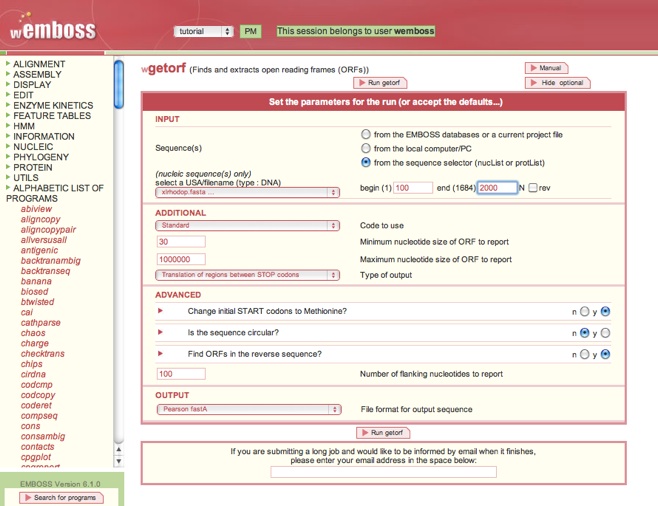Image resolution: width=658 pixels, height=506 pixels.
Task: Open the codcmp program link
Action: point(37,384)
